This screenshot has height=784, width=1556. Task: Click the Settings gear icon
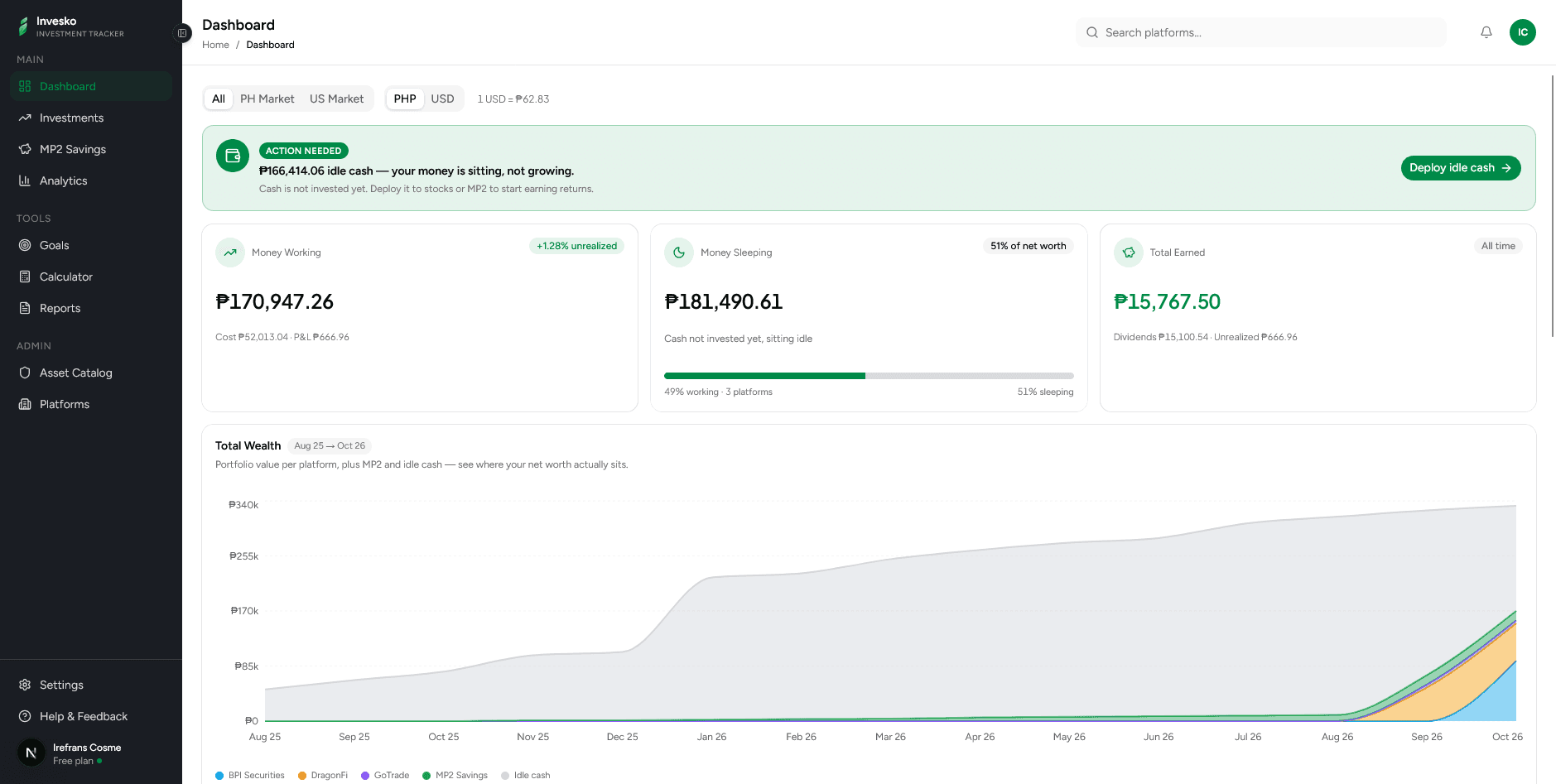pos(25,685)
